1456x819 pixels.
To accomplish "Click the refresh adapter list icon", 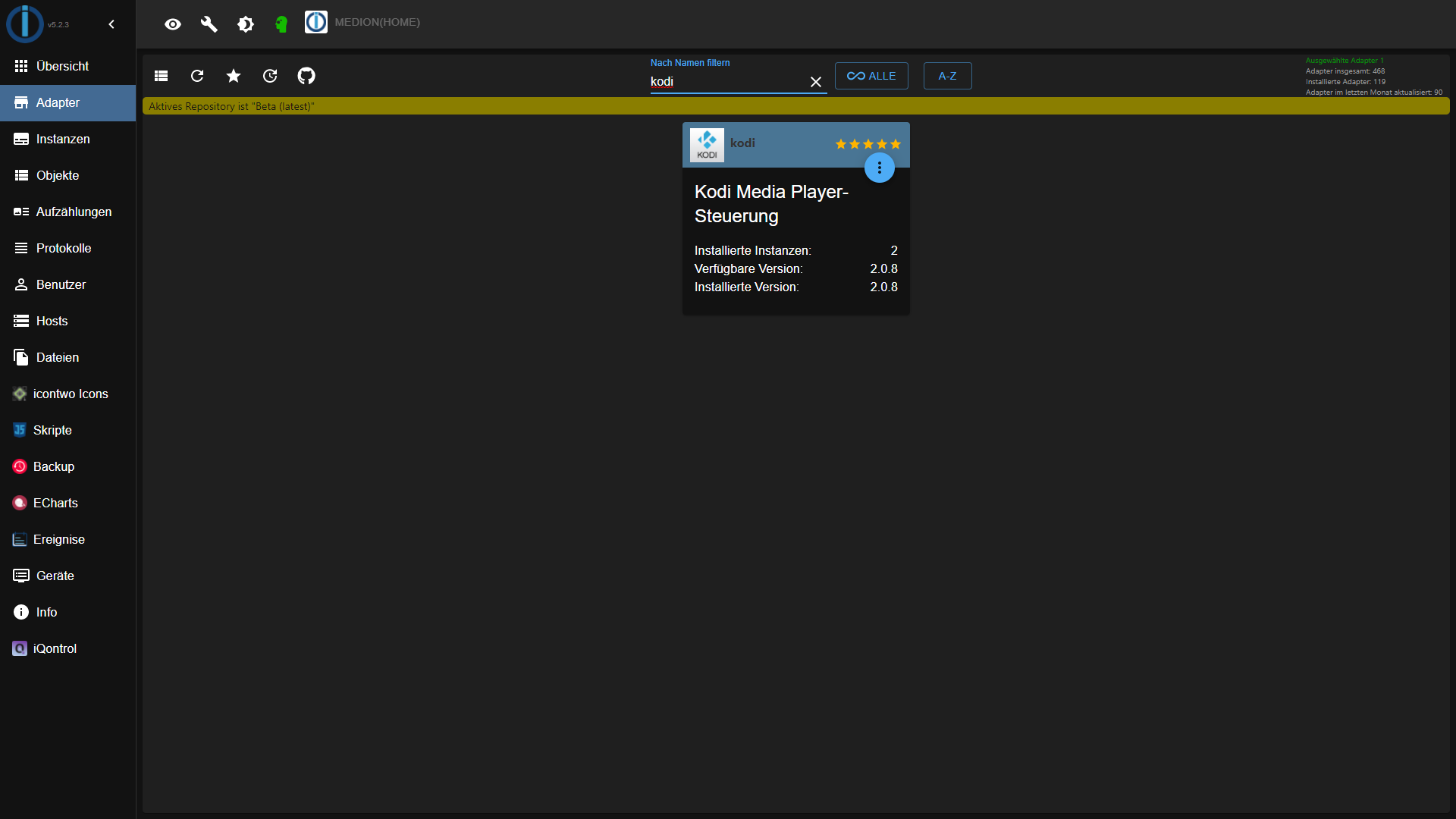I will coord(197,76).
